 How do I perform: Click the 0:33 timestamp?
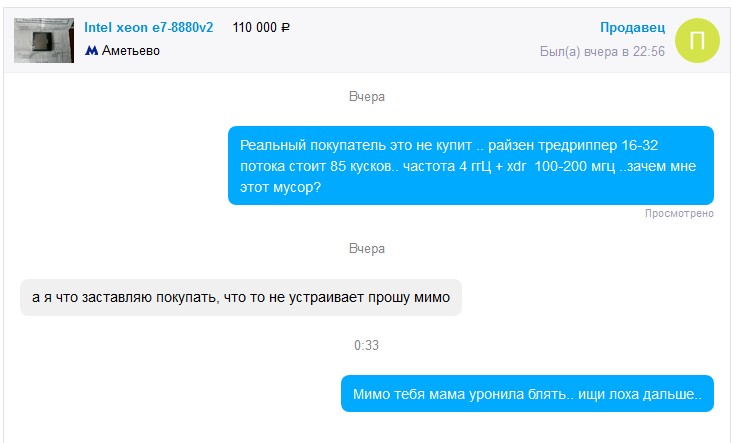coord(366,345)
